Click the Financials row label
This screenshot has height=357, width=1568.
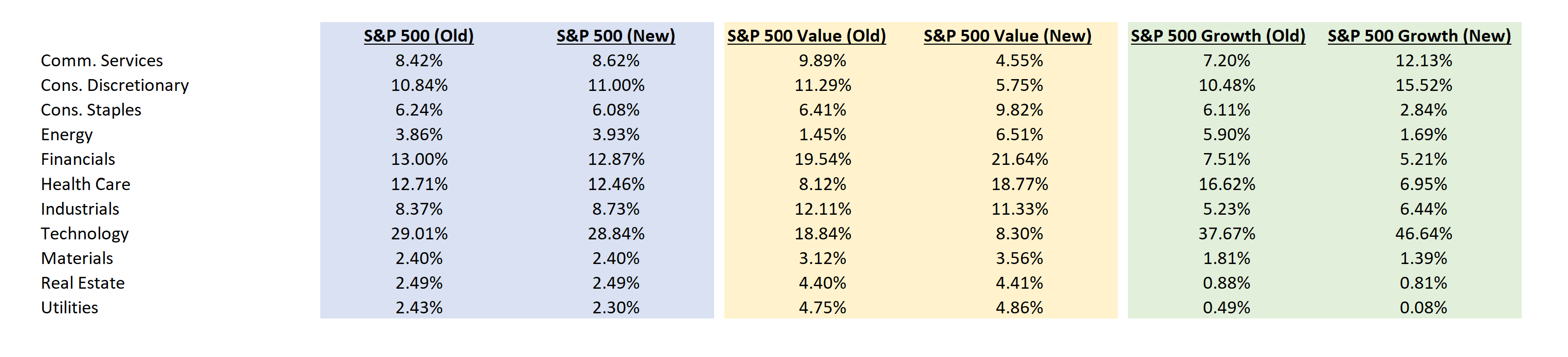point(78,159)
